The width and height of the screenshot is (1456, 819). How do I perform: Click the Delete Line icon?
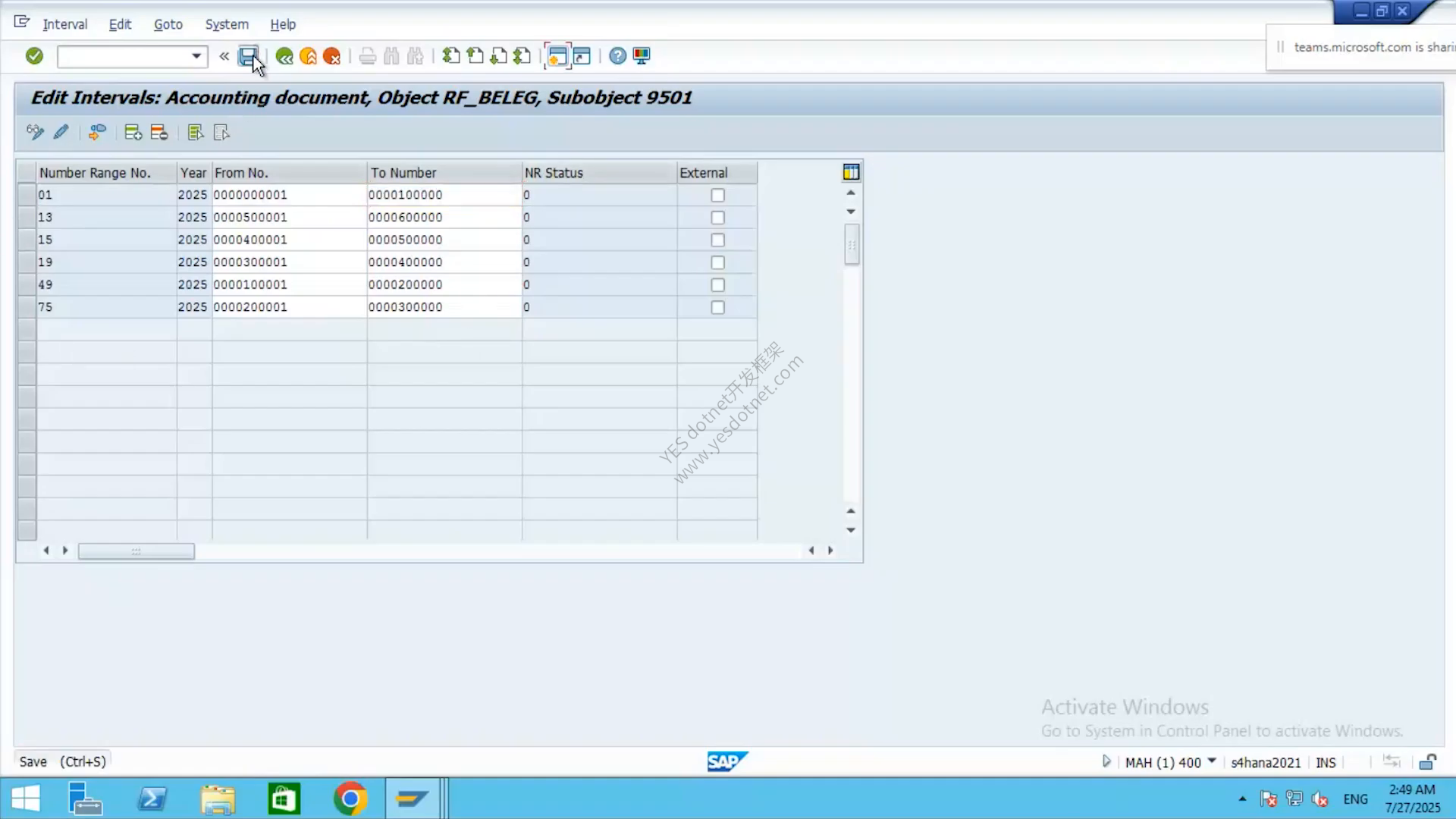point(159,133)
